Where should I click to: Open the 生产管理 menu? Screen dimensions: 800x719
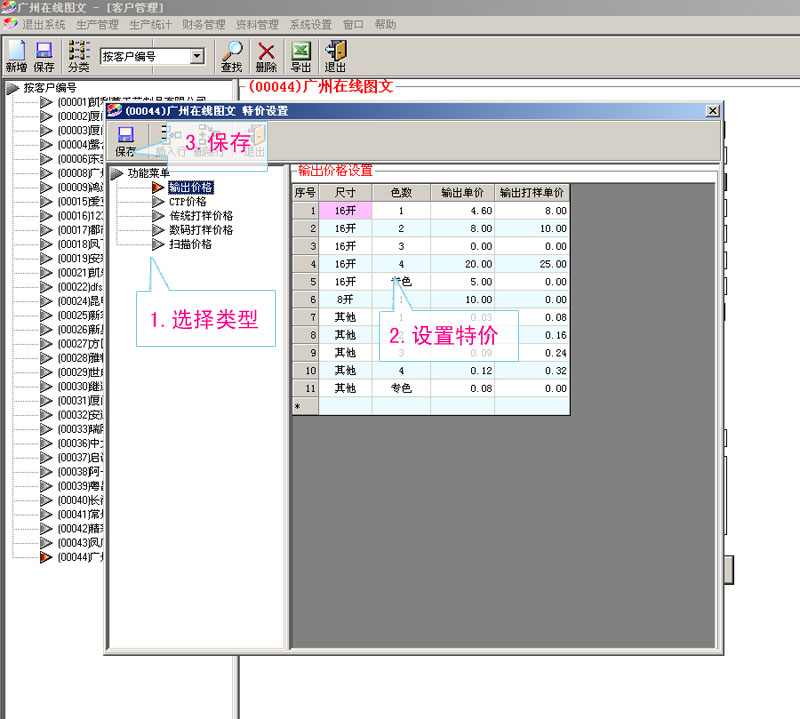97,24
